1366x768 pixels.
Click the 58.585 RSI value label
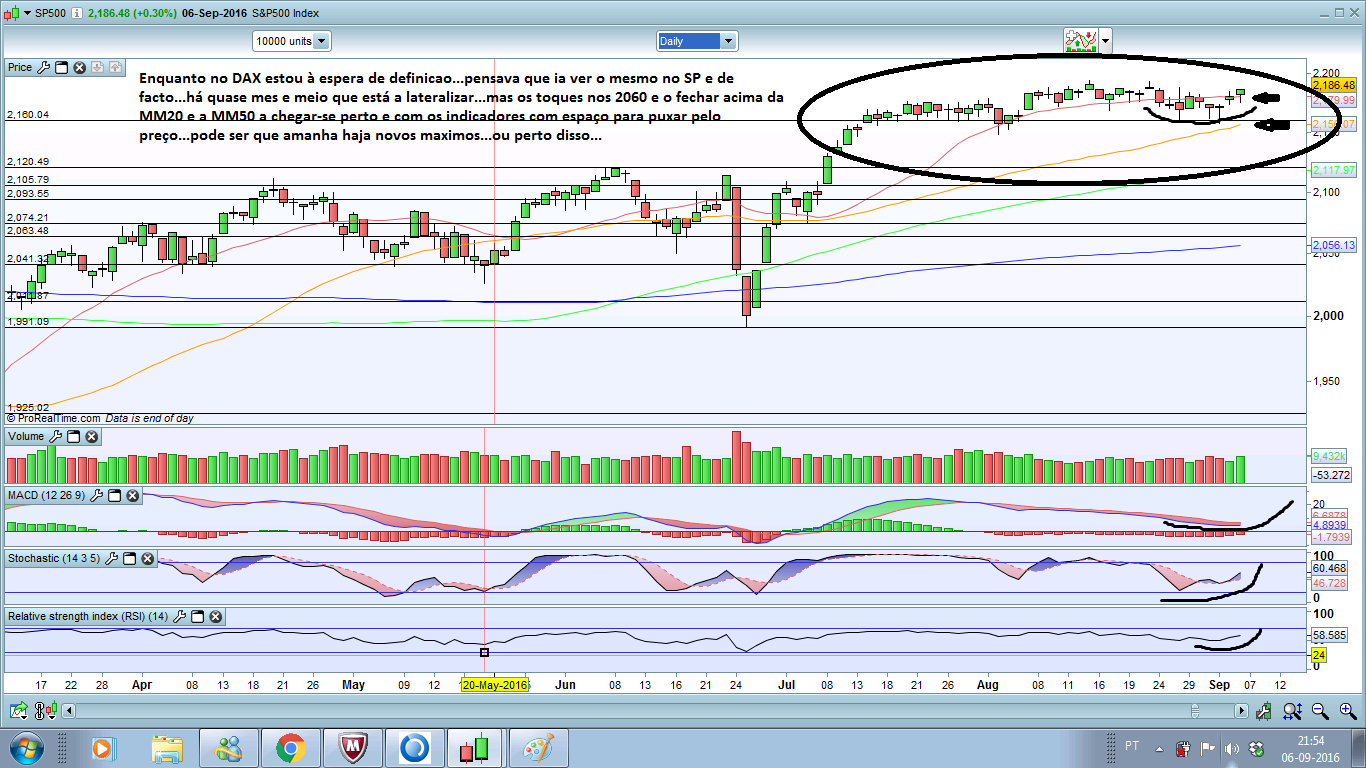(1329, 635)
